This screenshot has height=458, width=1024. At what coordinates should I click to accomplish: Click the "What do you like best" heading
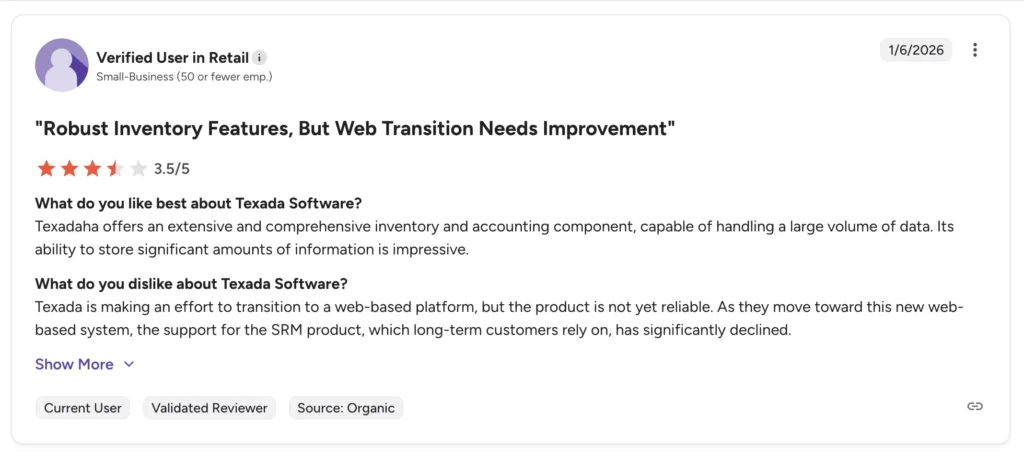tap(198, 203)
